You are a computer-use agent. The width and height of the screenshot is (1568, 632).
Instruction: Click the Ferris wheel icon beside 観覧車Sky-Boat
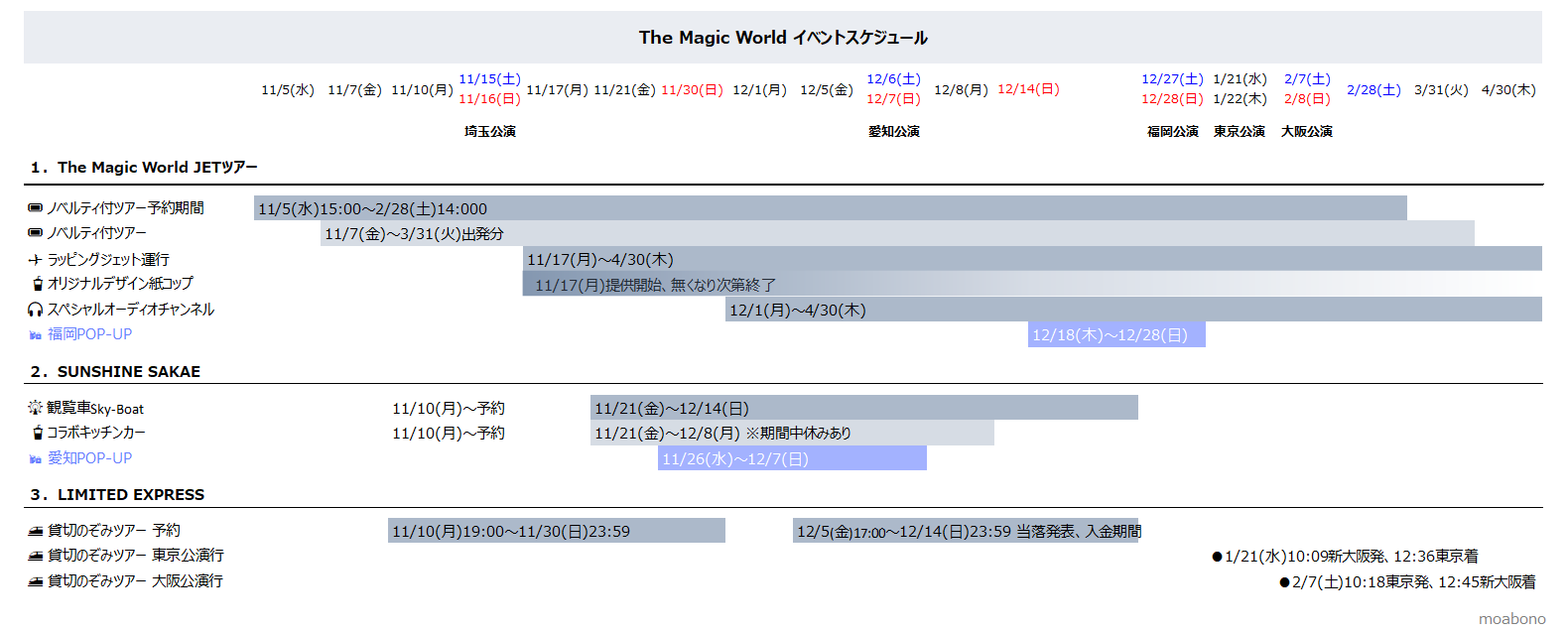[36, 408]
